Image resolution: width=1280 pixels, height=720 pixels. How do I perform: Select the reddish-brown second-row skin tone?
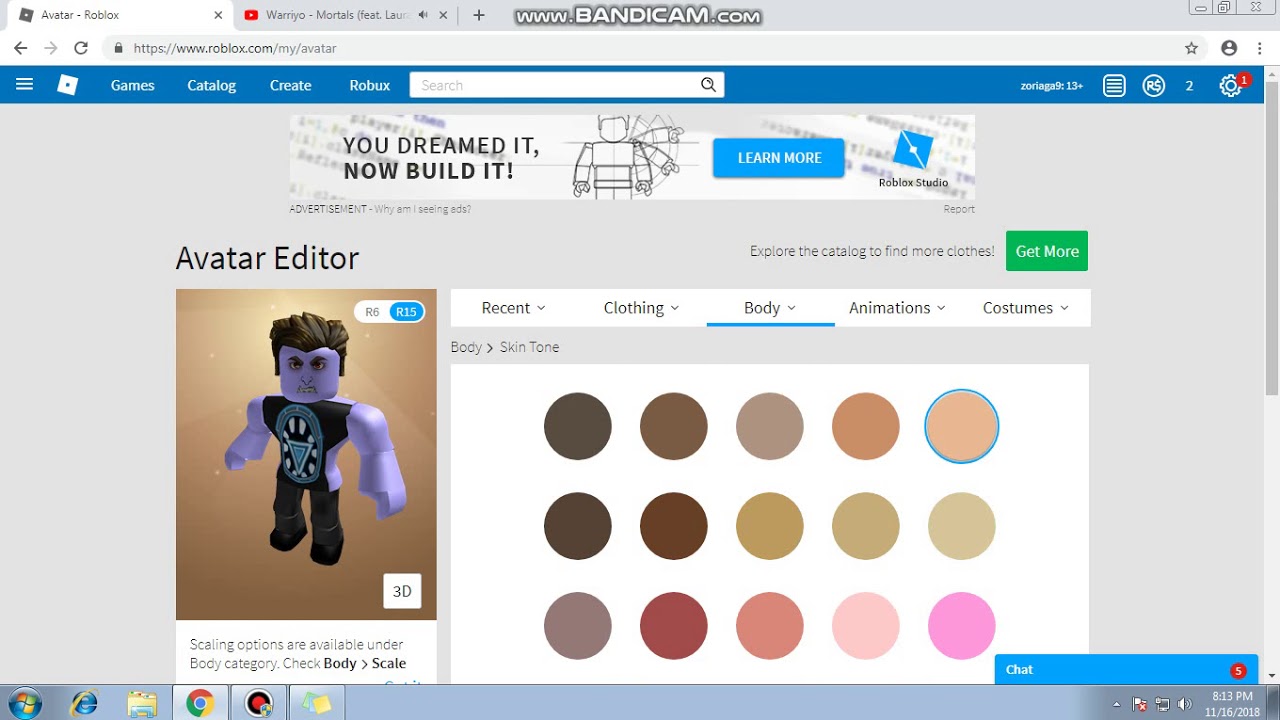click(674, 526)
